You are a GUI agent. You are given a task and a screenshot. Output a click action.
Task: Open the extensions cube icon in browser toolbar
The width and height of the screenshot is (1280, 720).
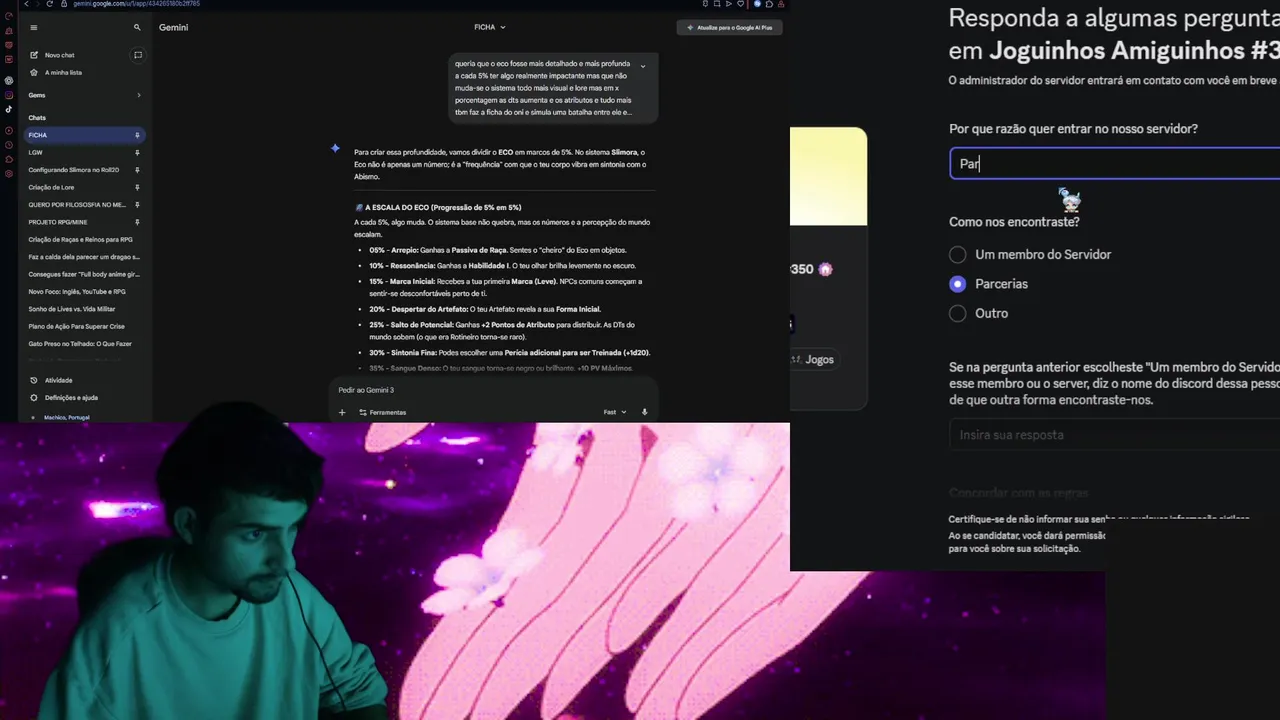tap(769, 4)
